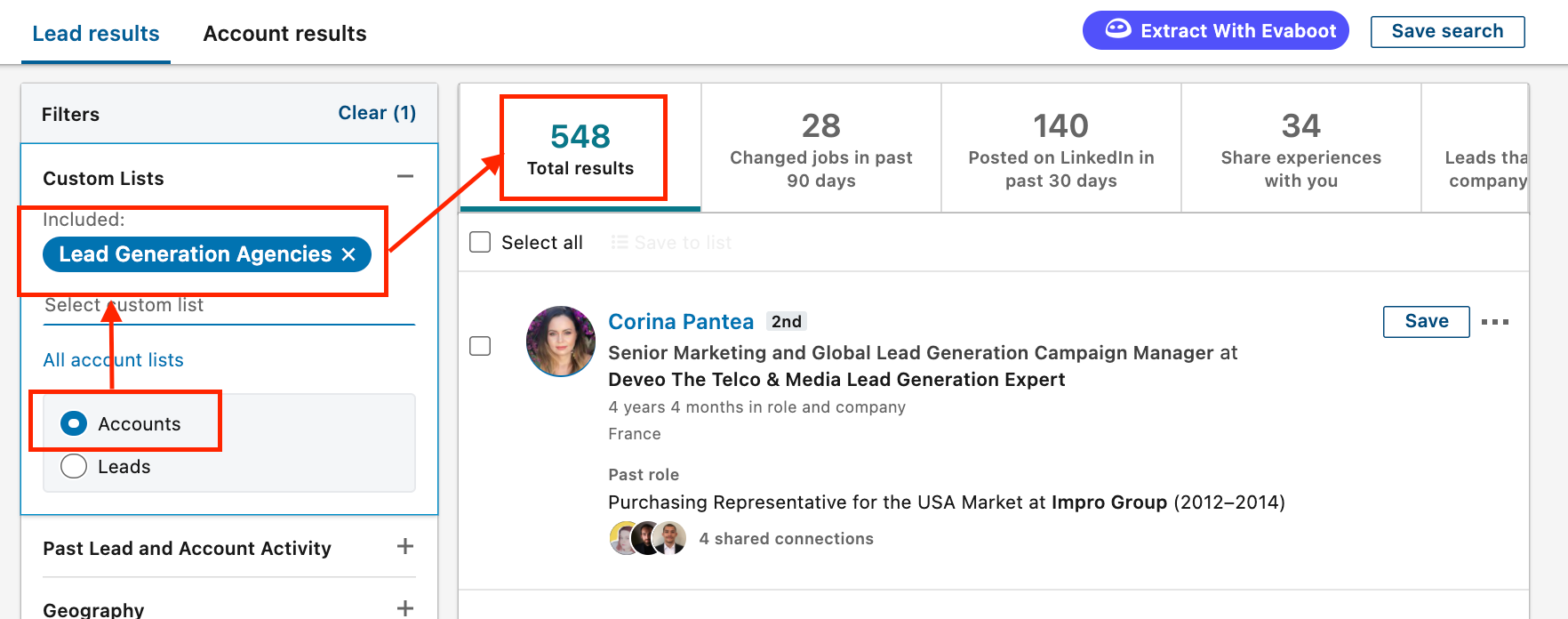Open Impro Group past company link
The height and width of the screenshot is (619, 1568).
point(1109,502)
